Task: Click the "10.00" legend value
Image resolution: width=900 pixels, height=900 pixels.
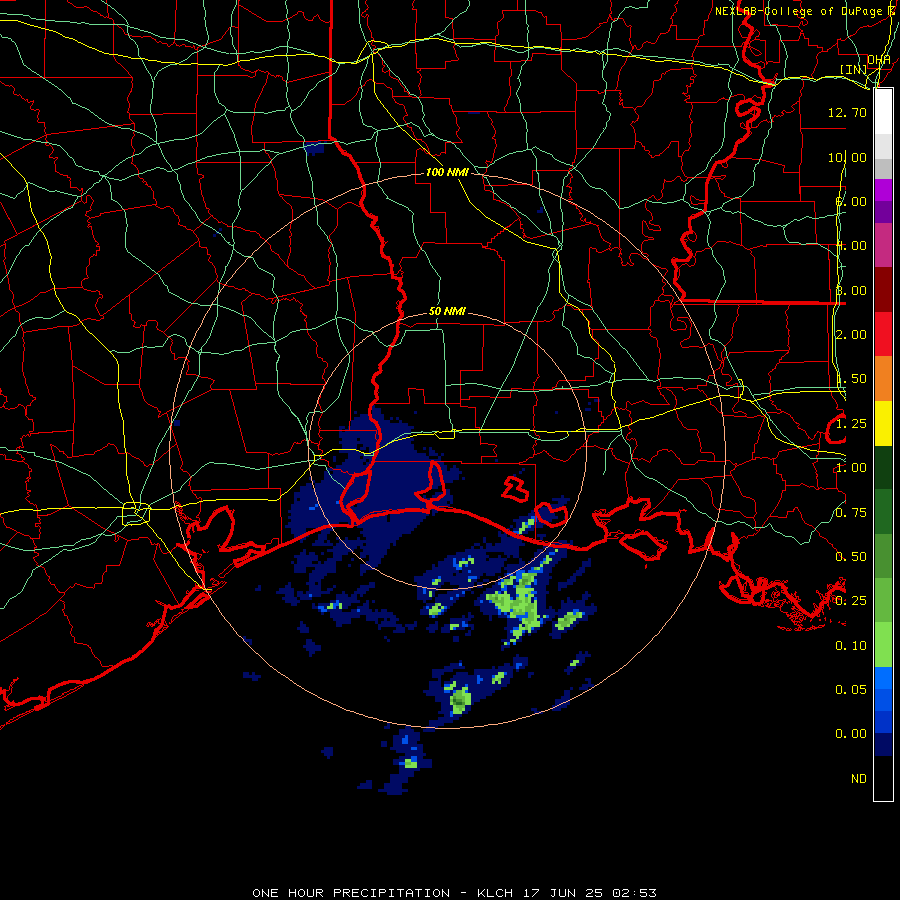Action: [847, 157]
